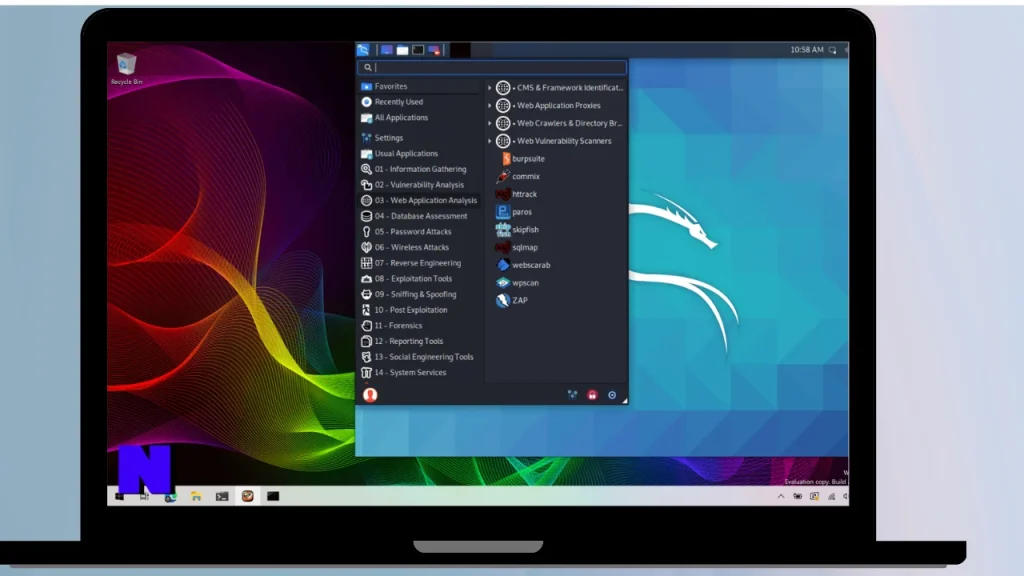Screen dimensions: 1024x576
Task: Select Usual Applications category
Action: click(x=419, y=153)
